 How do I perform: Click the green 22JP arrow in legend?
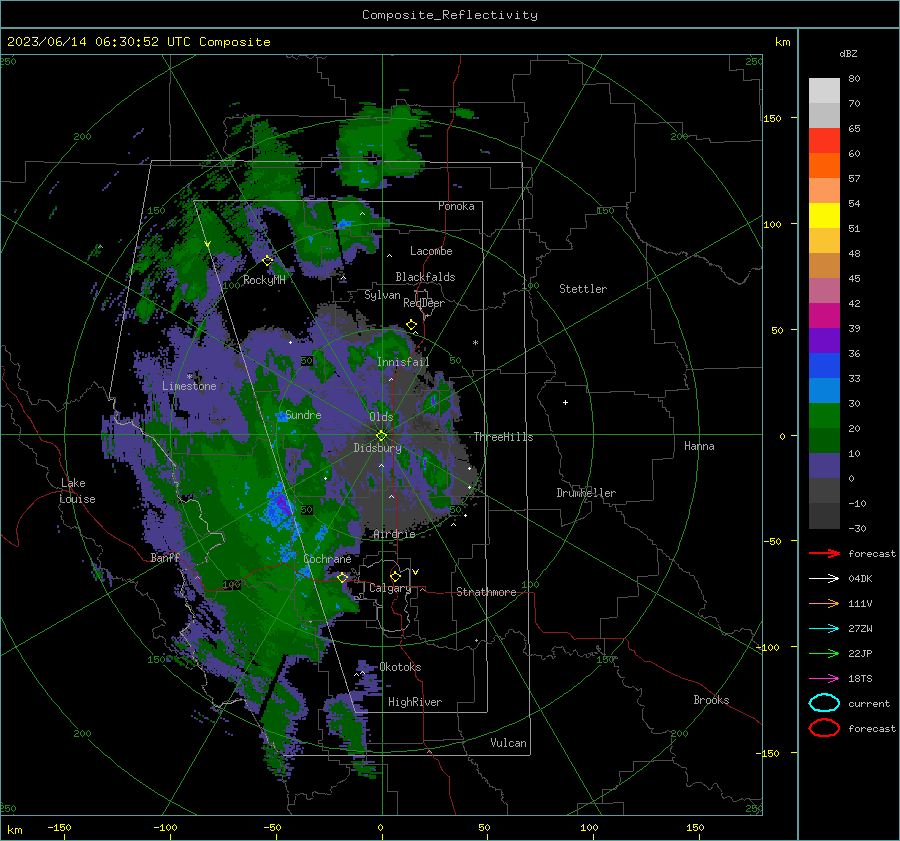824,653
